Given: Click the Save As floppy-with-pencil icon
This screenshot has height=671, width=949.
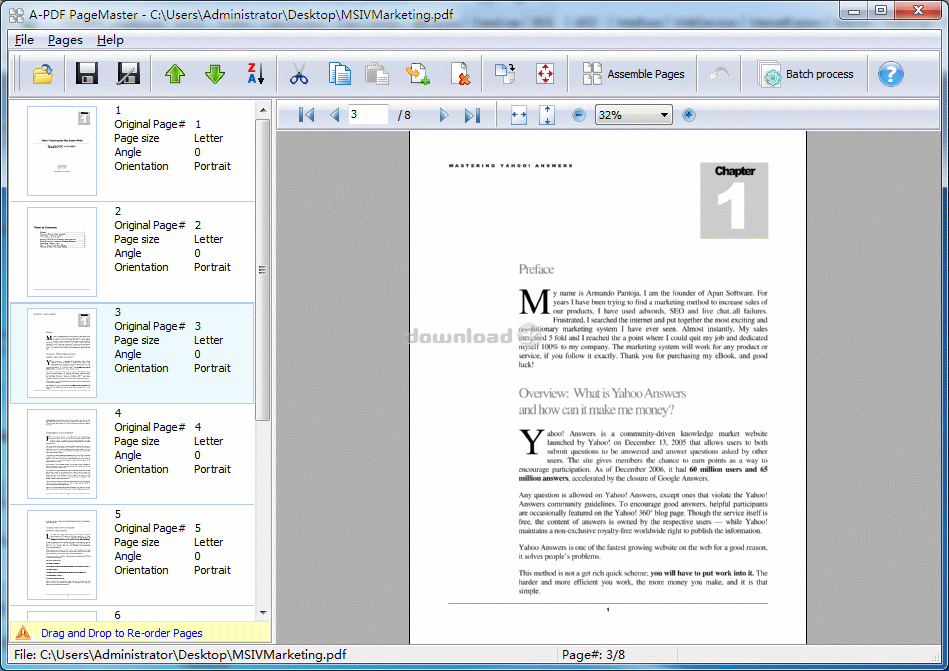Looking at the screenshot, I should point(128,74).
